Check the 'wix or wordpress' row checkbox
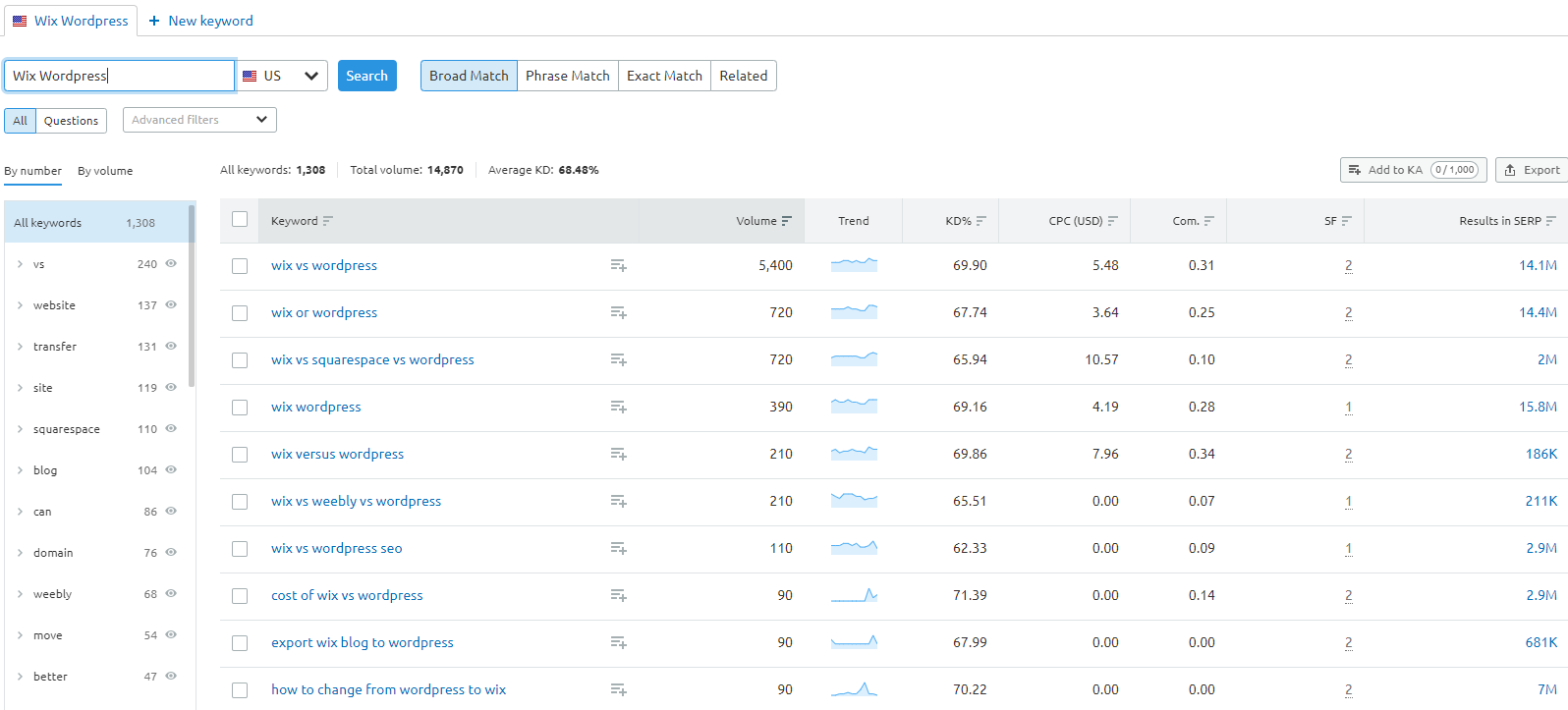Screen dimensions: 1568x710 pos(240,313)
